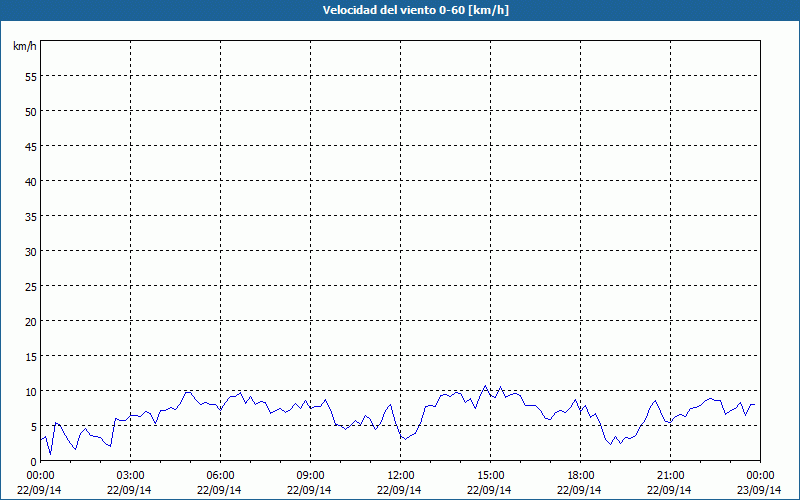Click the 23/09/14 date label
The width and height of the screenshot is (800, 500).
point(759,490)
